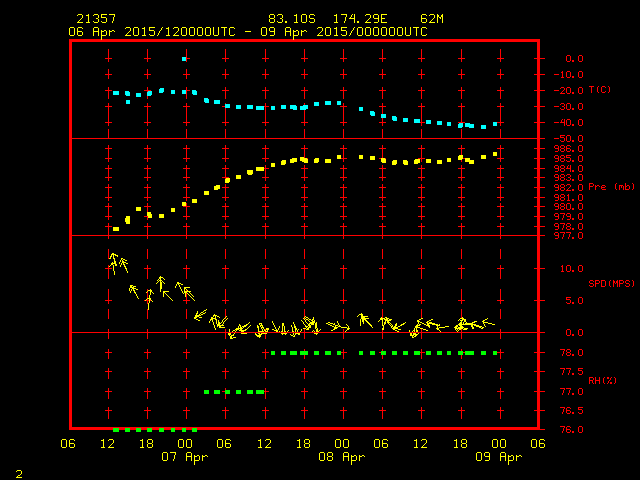Image resolution: width=640 pixels, height=480 pixels.
Task: Click the 977.0 pressure tick value
Action: (569, 236)
